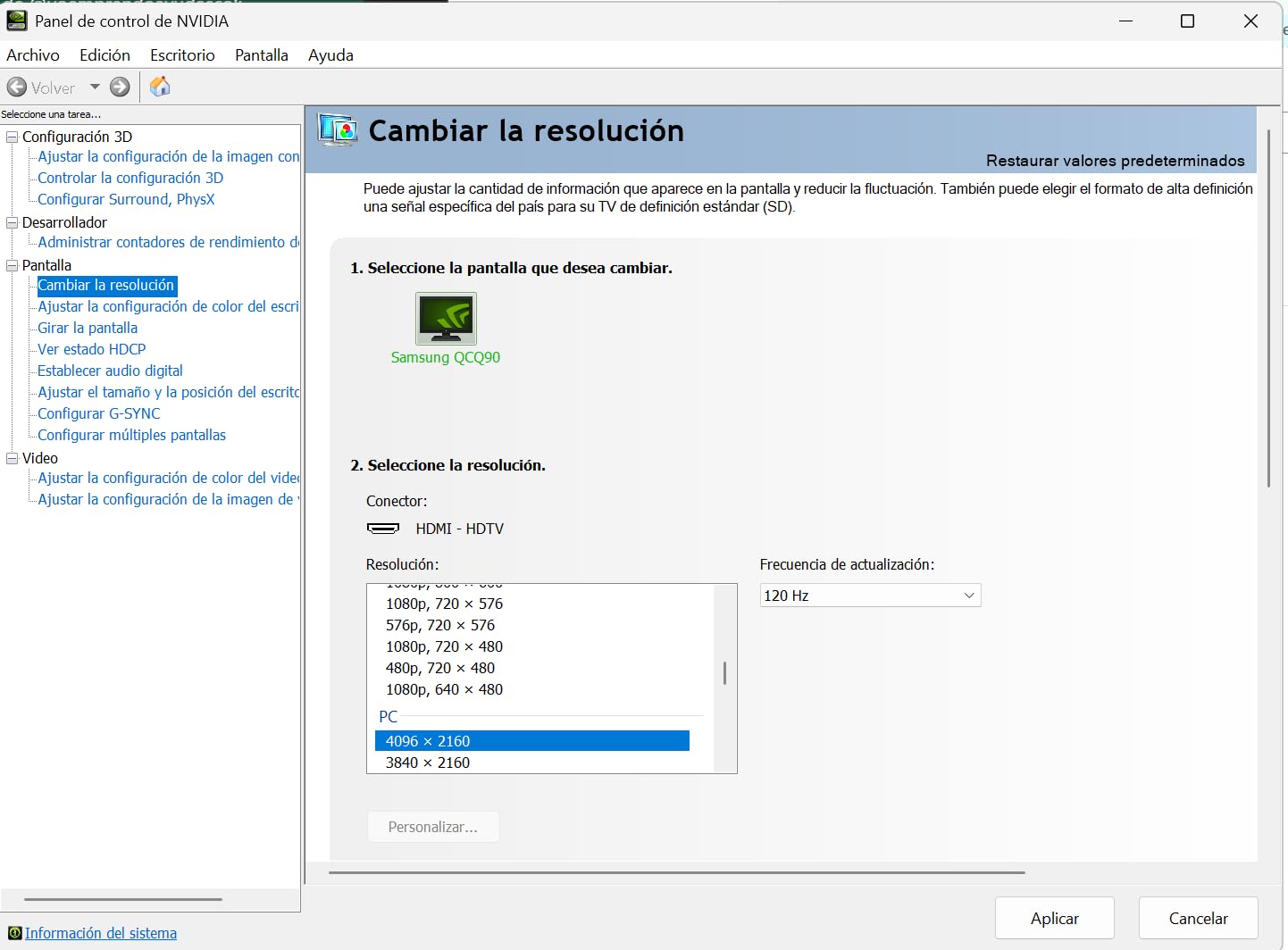1288x950 pixels.
Task: Click the Aplicar button
Action: point(1054,918)
